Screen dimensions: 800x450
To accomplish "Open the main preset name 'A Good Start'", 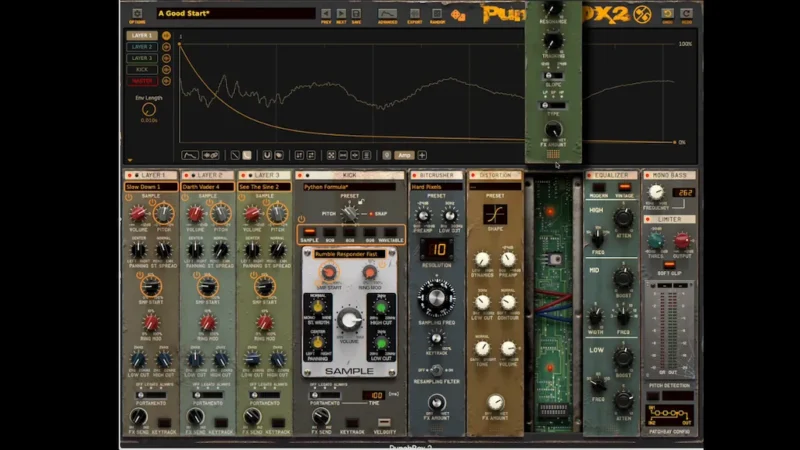I will (x=236, y=13).
